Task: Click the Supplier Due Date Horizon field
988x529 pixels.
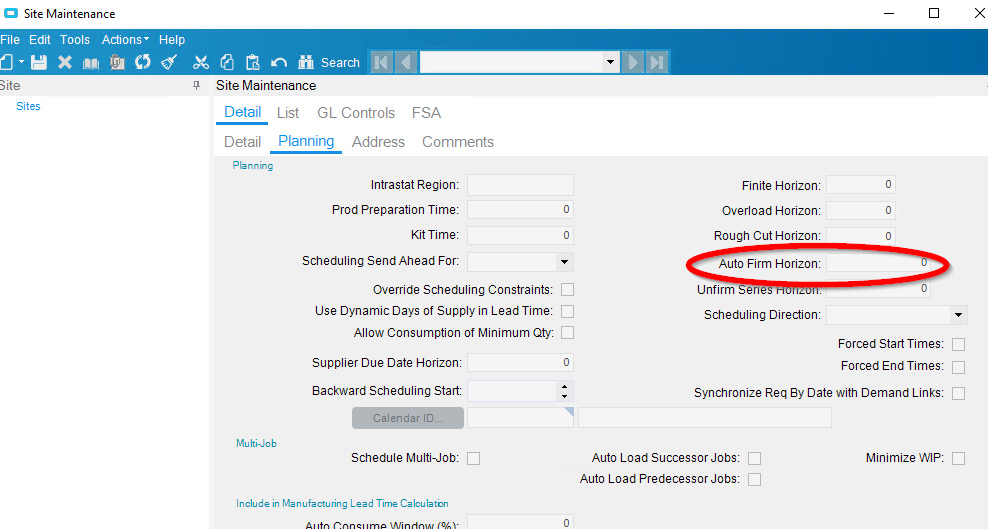Action: (520, 363)
